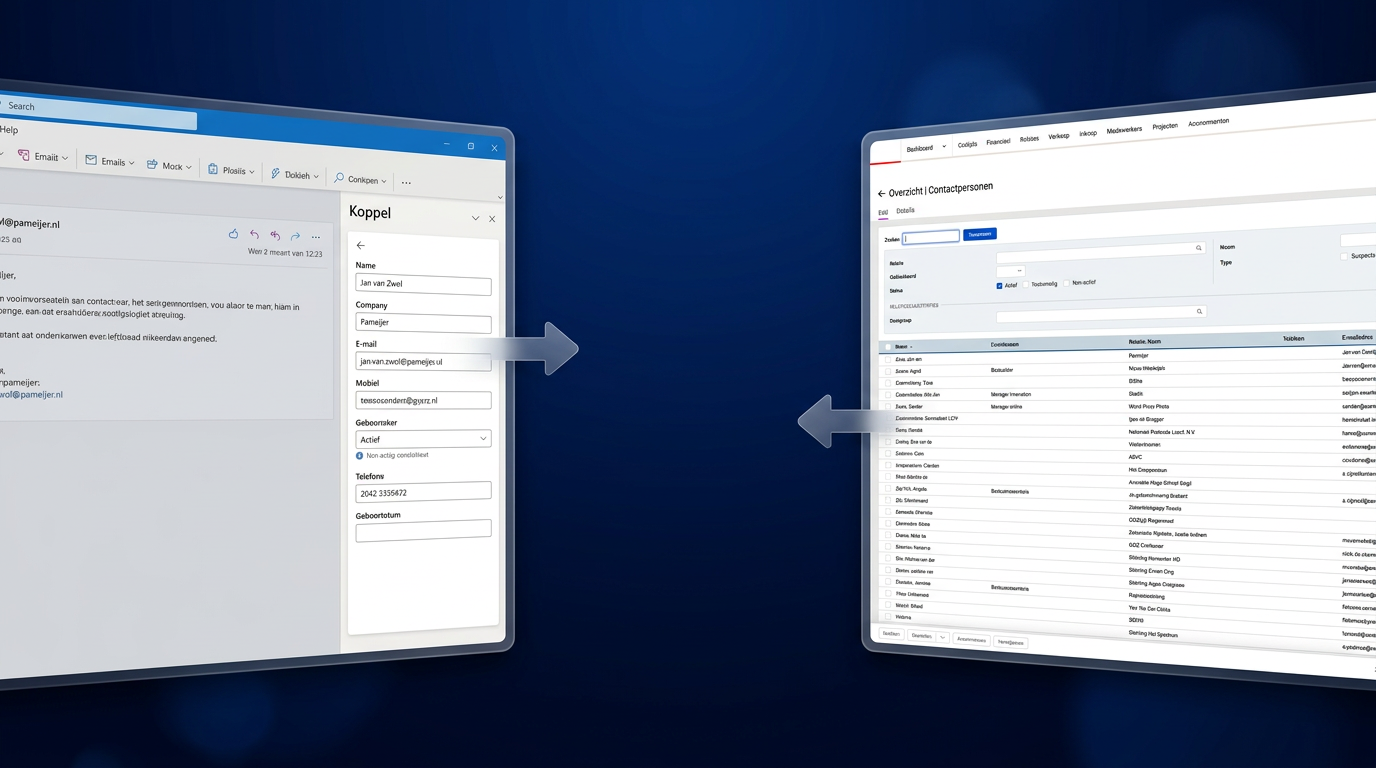
Task: Open the Mock dropdown in the mail ribbon
Action: [169, 166]
